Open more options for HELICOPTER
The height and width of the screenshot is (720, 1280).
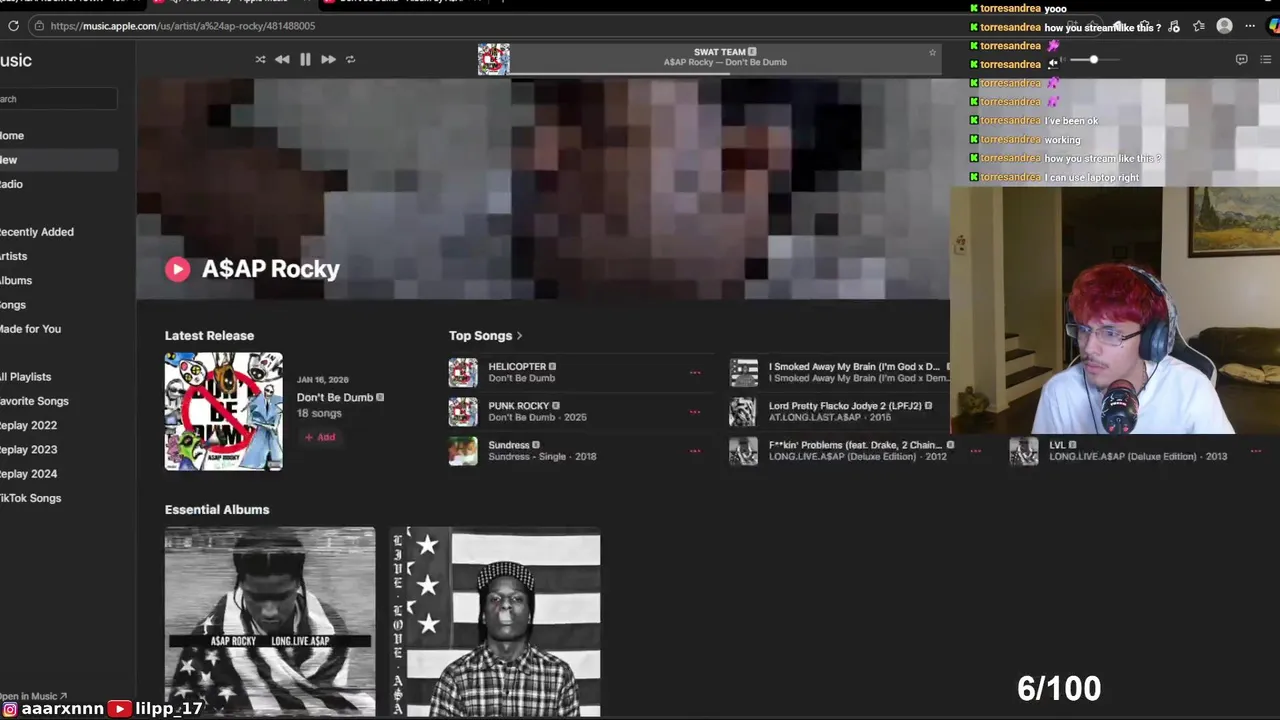[695, 373]
